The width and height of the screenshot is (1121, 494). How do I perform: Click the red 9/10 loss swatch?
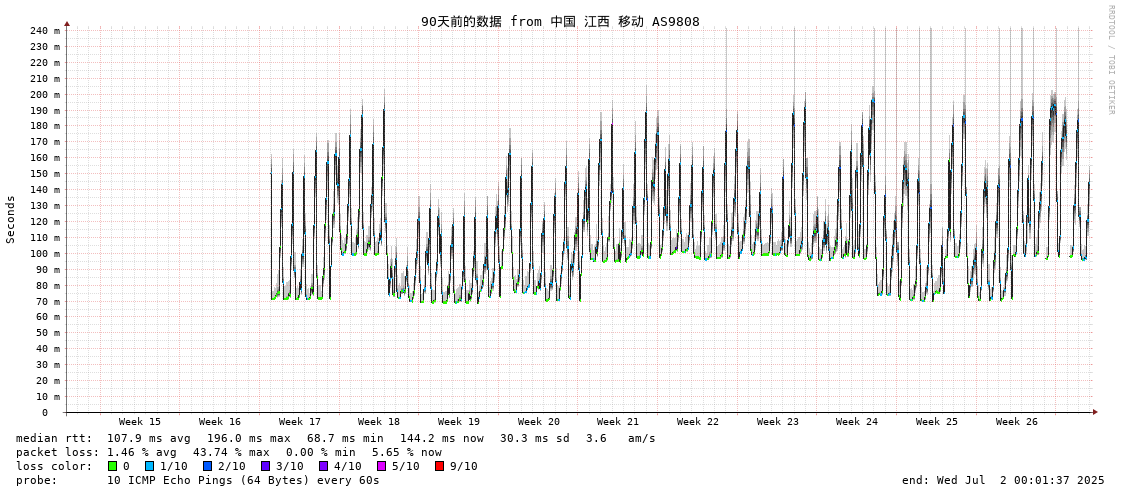click(440, 466)
